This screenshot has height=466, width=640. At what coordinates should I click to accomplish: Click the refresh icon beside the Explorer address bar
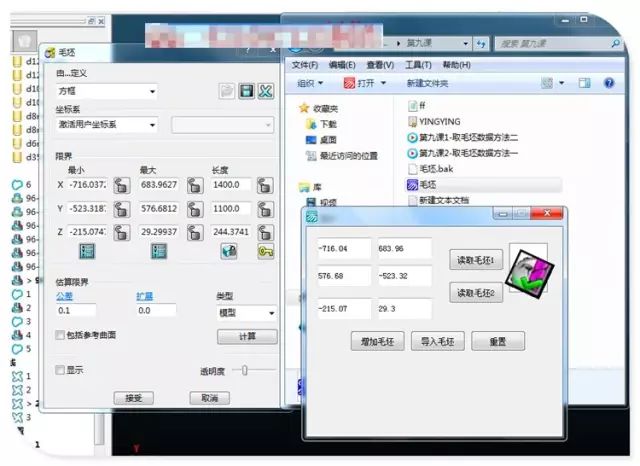click(x=482, y=44)
